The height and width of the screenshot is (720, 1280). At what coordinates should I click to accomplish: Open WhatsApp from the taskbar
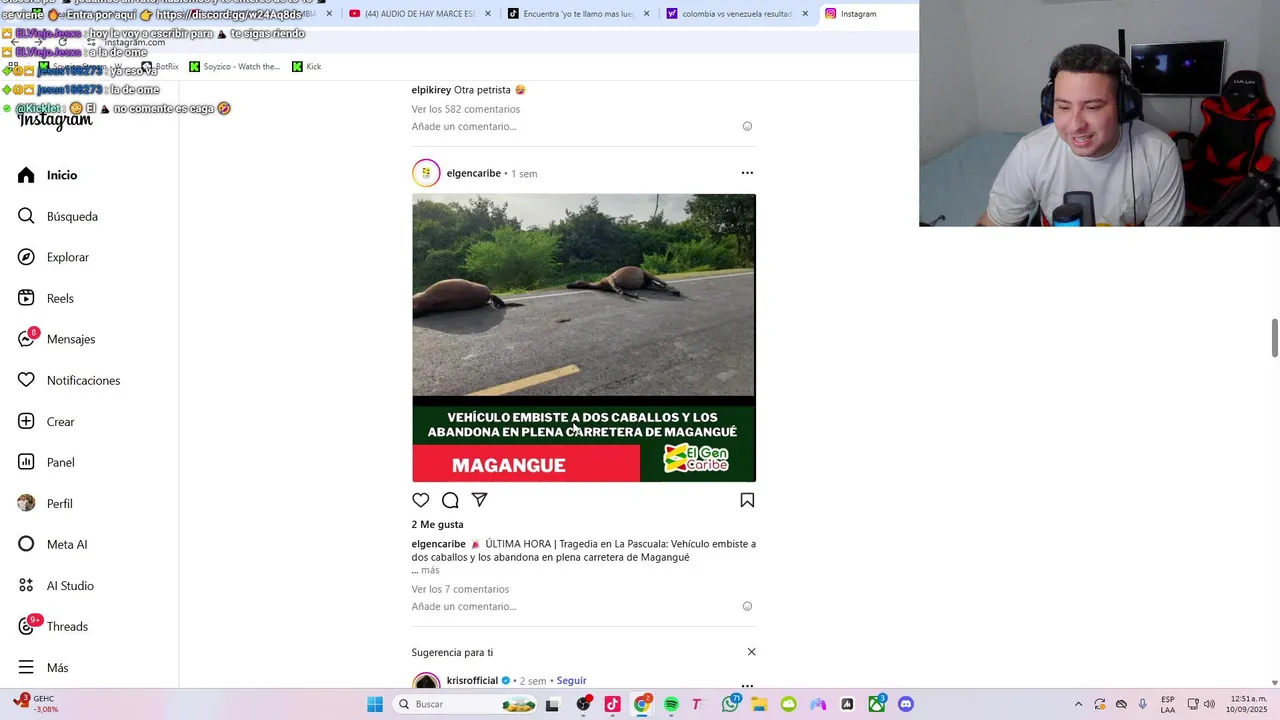[x=730, y=704]
